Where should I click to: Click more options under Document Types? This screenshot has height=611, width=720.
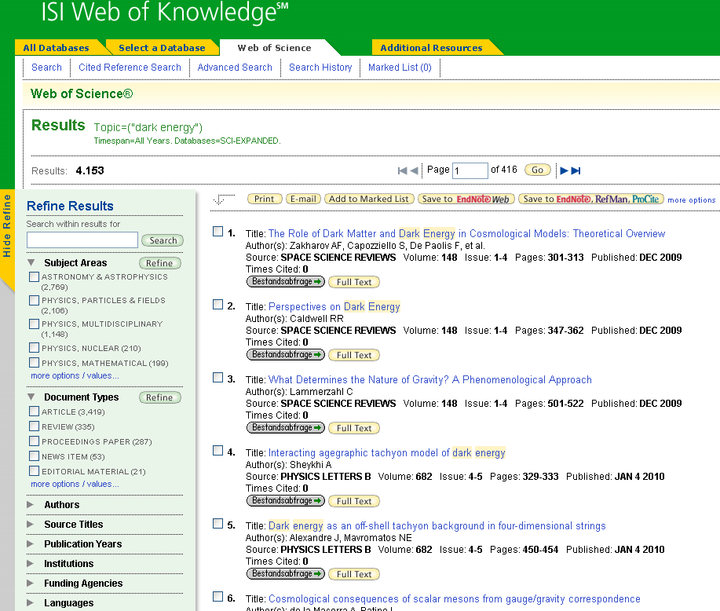pyautogui.click(x=75, y=484)
